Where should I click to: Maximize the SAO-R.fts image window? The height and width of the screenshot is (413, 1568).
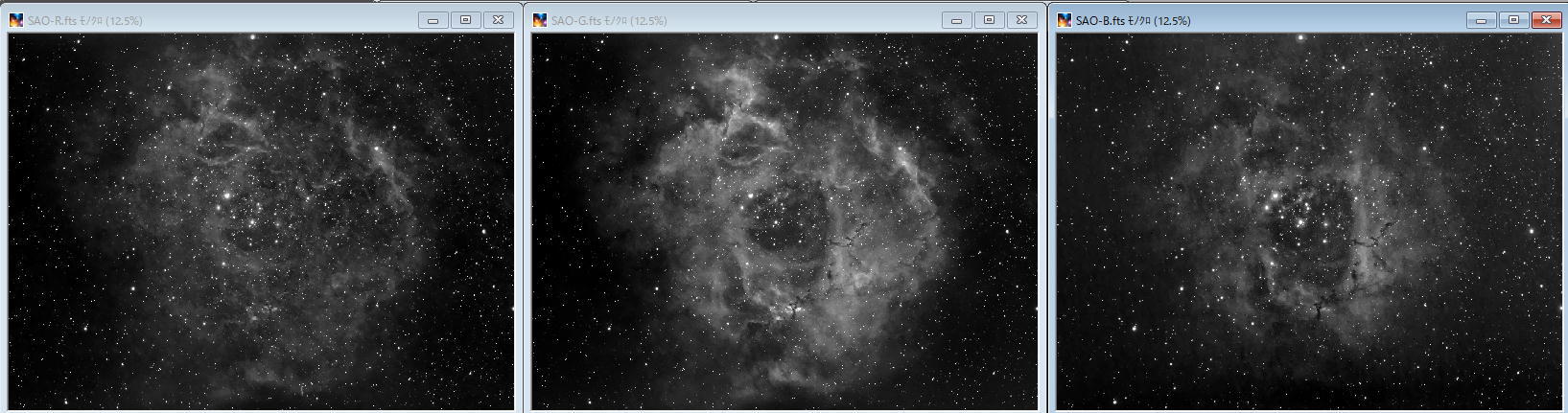tap(466, 19)
